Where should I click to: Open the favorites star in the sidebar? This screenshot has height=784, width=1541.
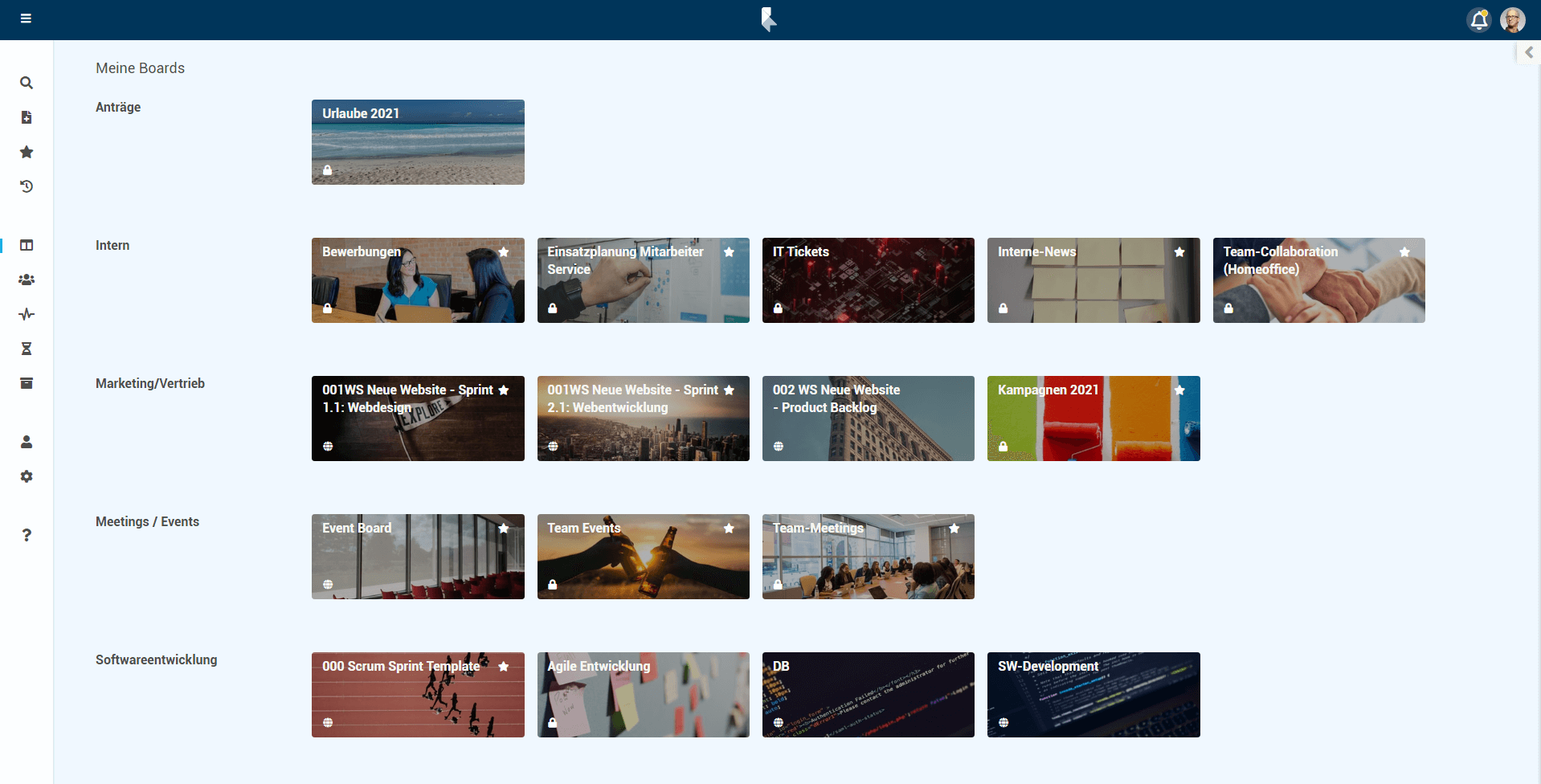[27, 152]
